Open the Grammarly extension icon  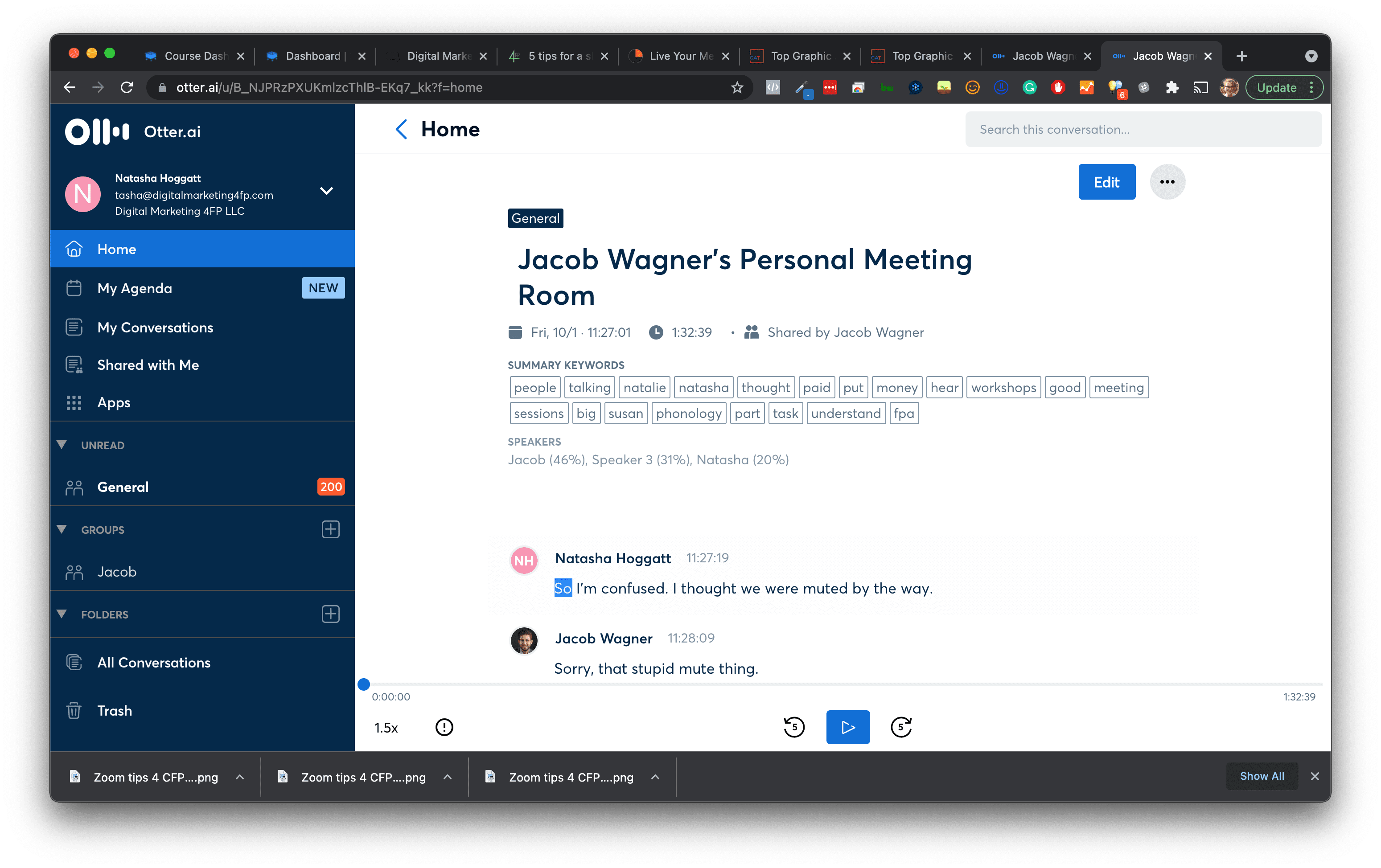pos(1029,87)
